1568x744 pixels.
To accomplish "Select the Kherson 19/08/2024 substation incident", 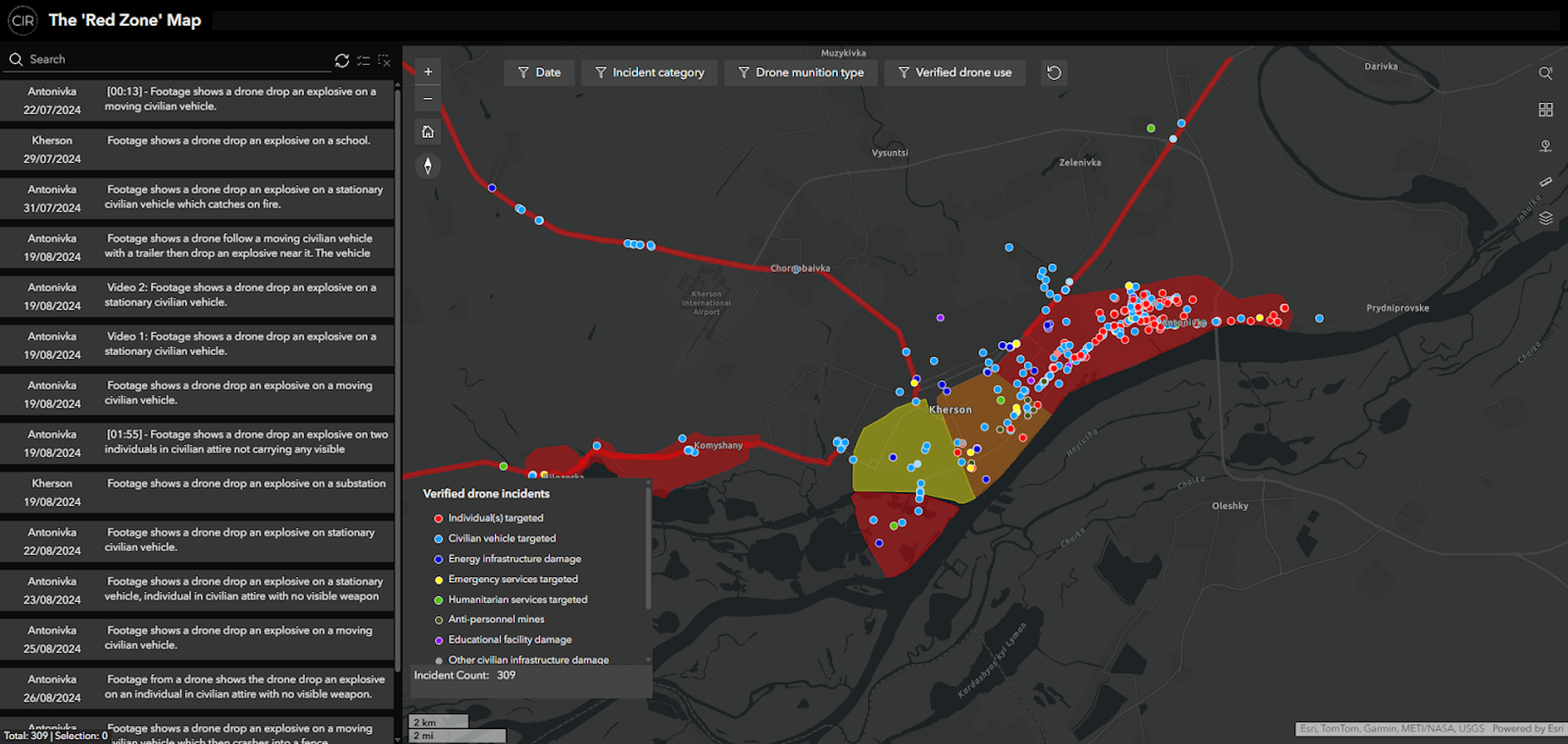I will point(197,492).
